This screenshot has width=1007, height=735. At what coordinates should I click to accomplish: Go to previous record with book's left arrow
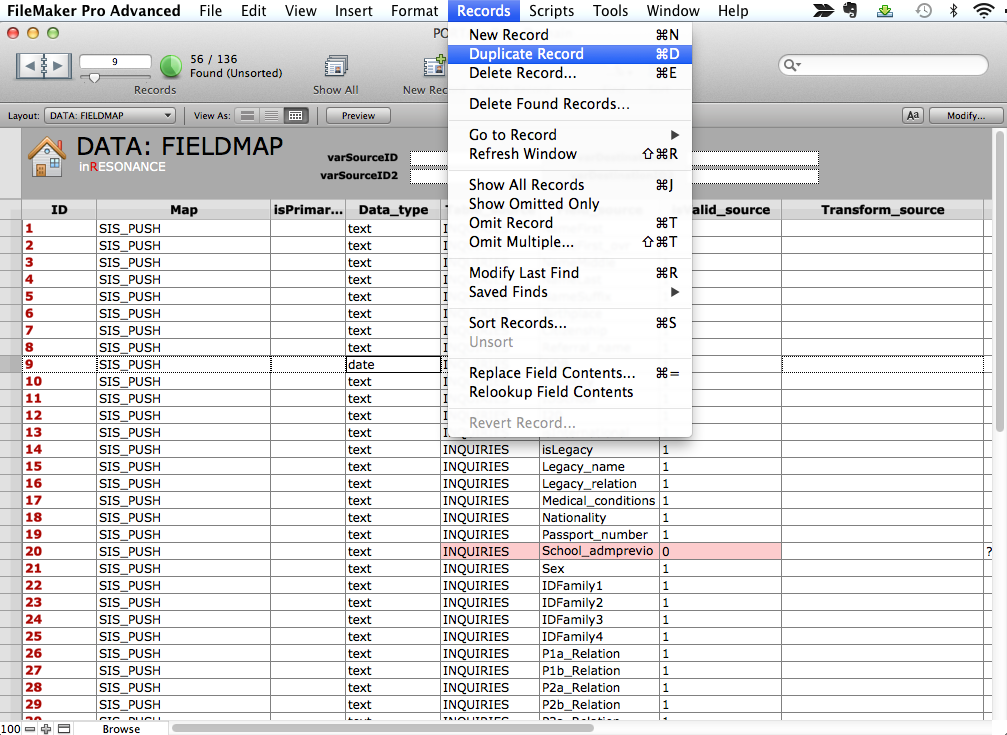click(30, 66)
